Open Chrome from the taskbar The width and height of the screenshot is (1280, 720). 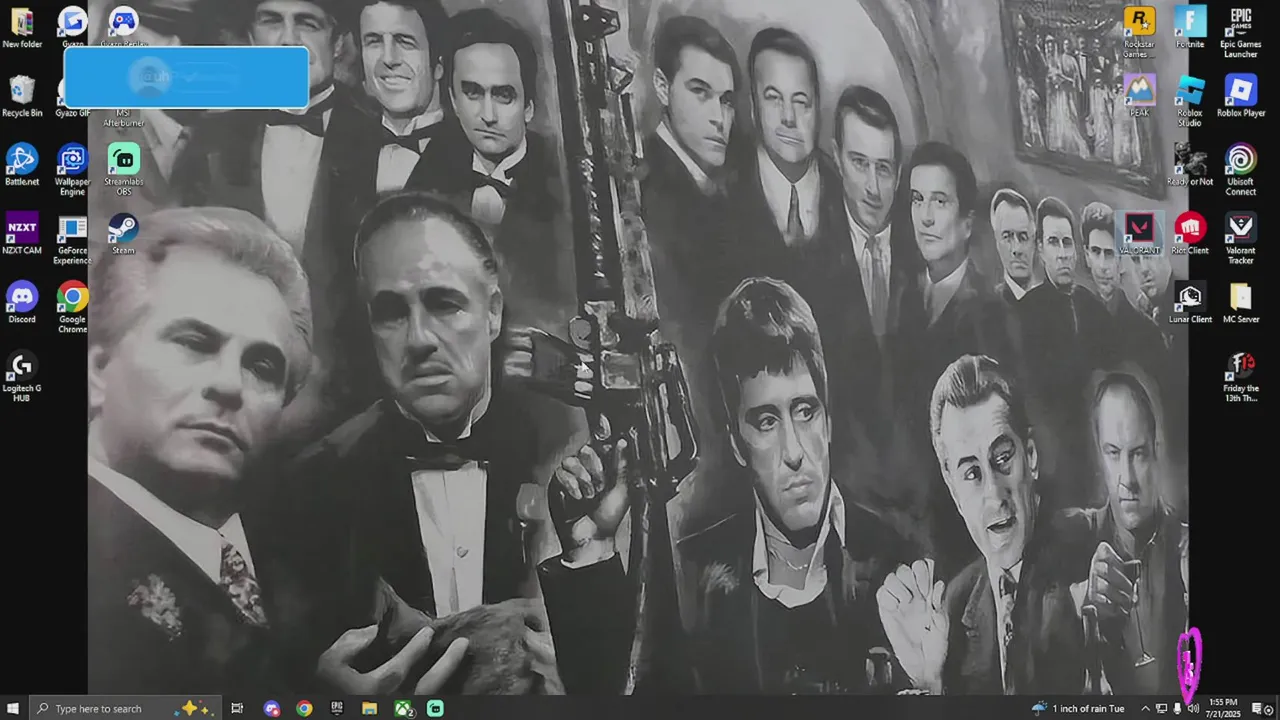click(304, 708)
